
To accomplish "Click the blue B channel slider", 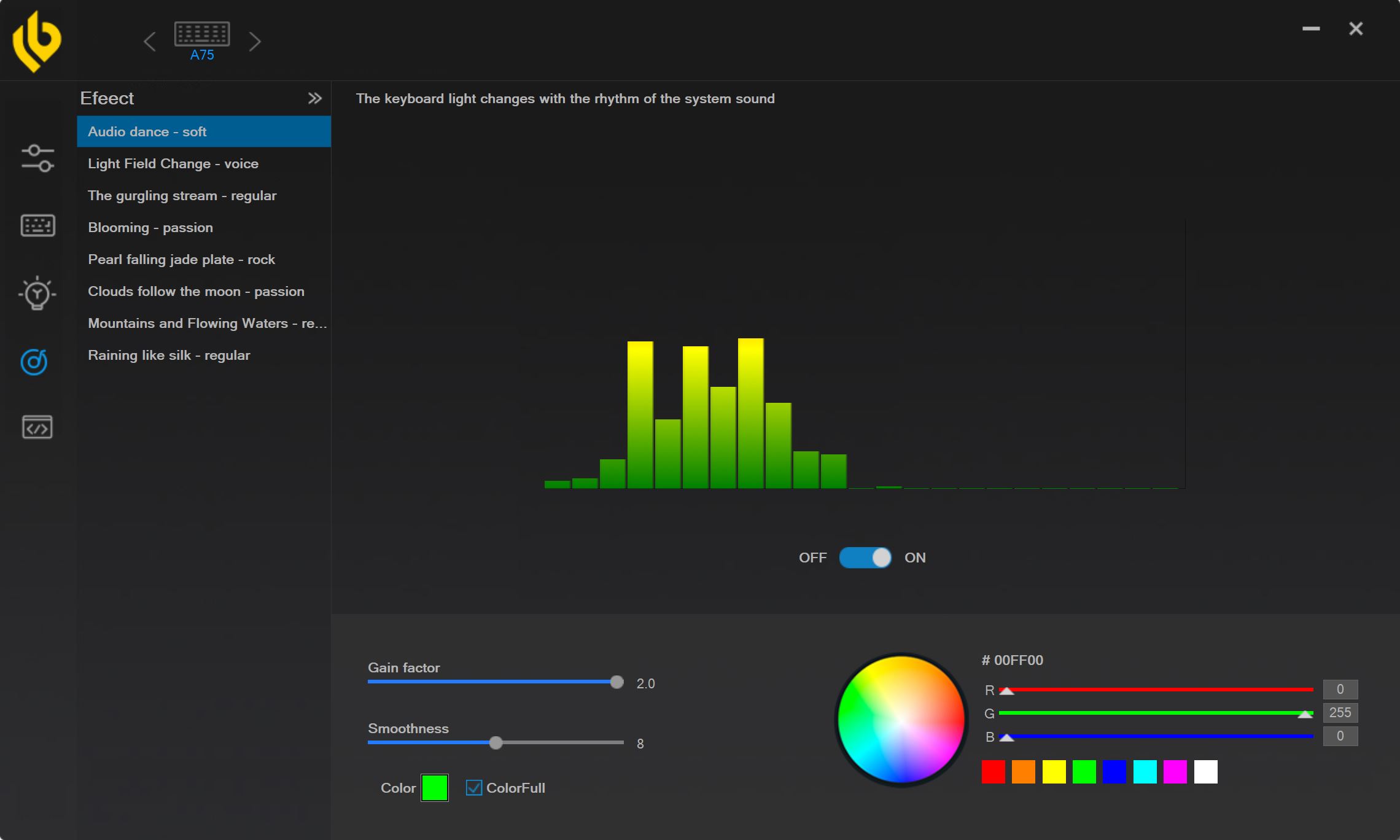I will [x=1156, y=736].
